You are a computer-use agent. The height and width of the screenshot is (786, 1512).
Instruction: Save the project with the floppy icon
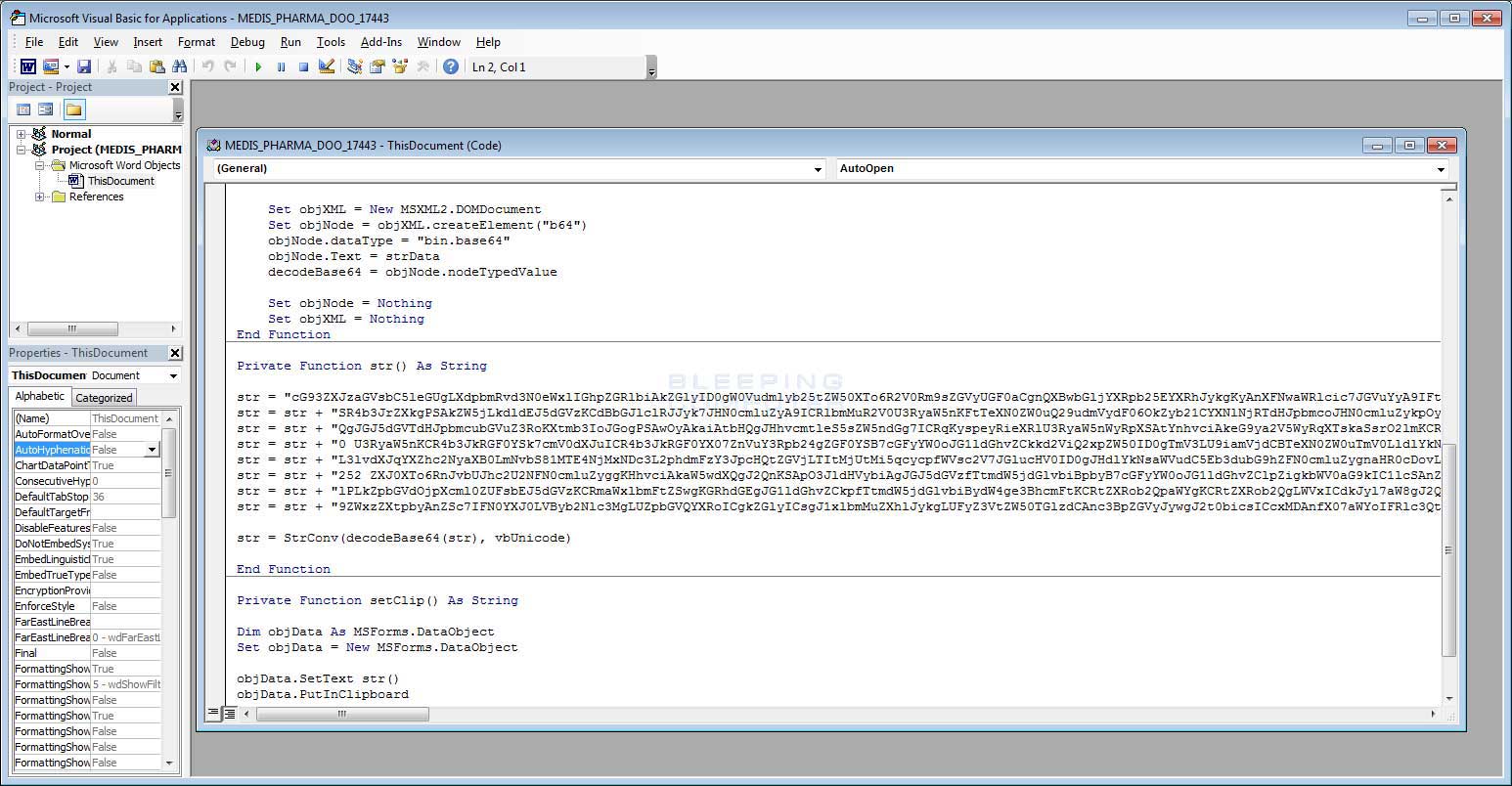[84, 66]
